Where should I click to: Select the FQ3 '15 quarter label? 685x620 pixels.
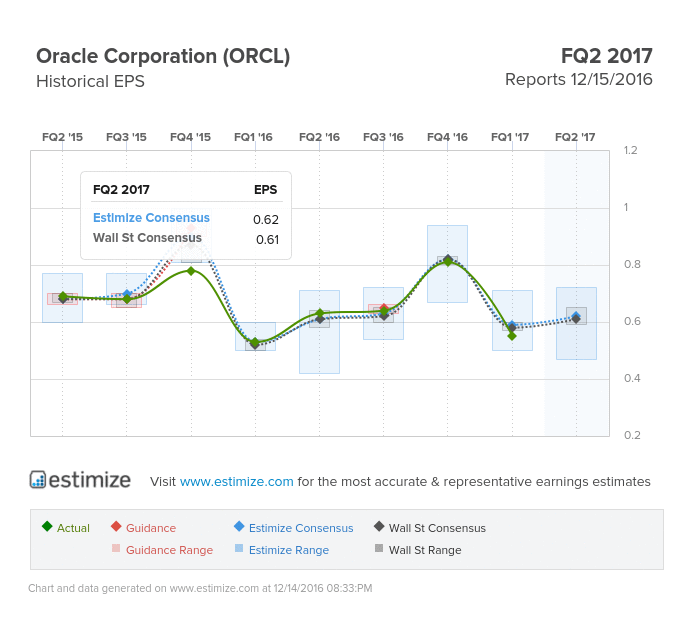click(126, 137)
